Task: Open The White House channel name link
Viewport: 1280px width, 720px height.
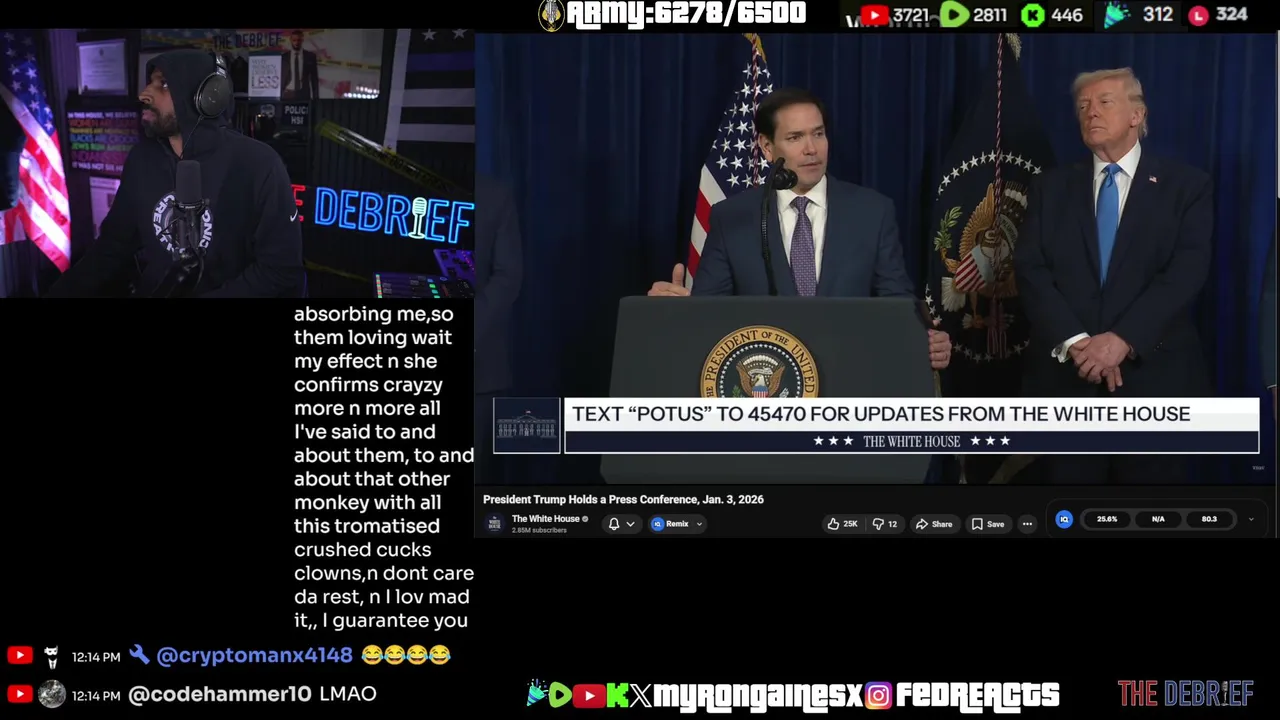Action: coord(545,519)
